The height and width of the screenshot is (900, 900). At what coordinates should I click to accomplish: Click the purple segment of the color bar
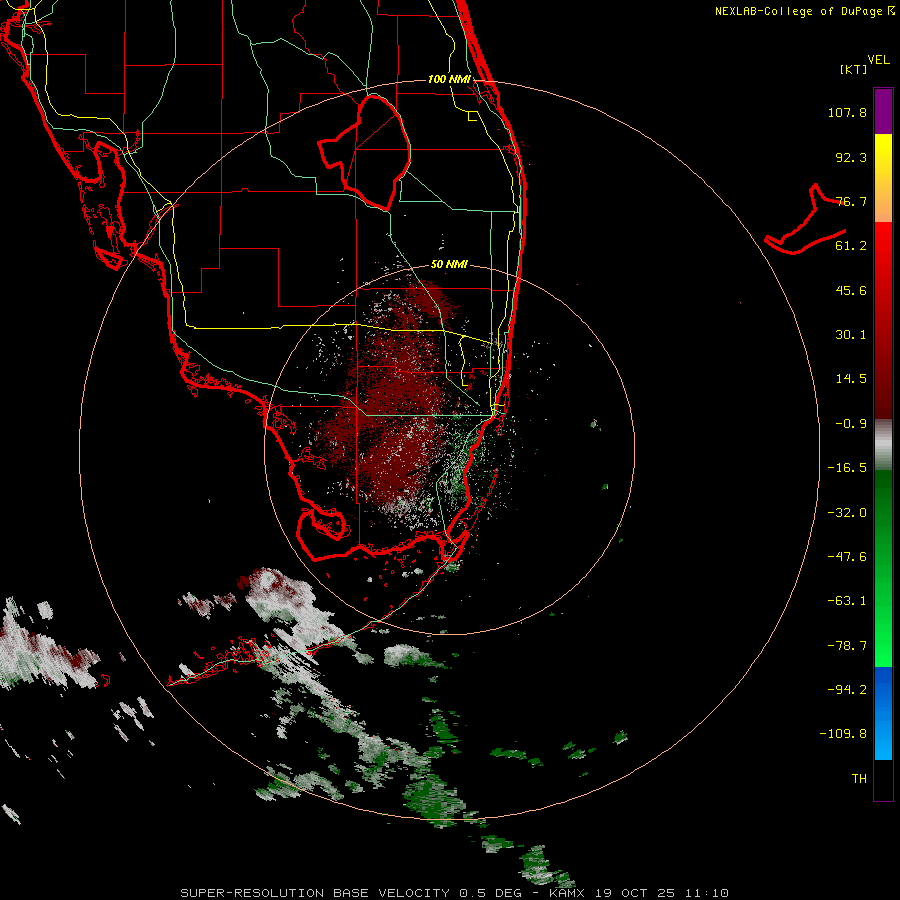(883, 111)
